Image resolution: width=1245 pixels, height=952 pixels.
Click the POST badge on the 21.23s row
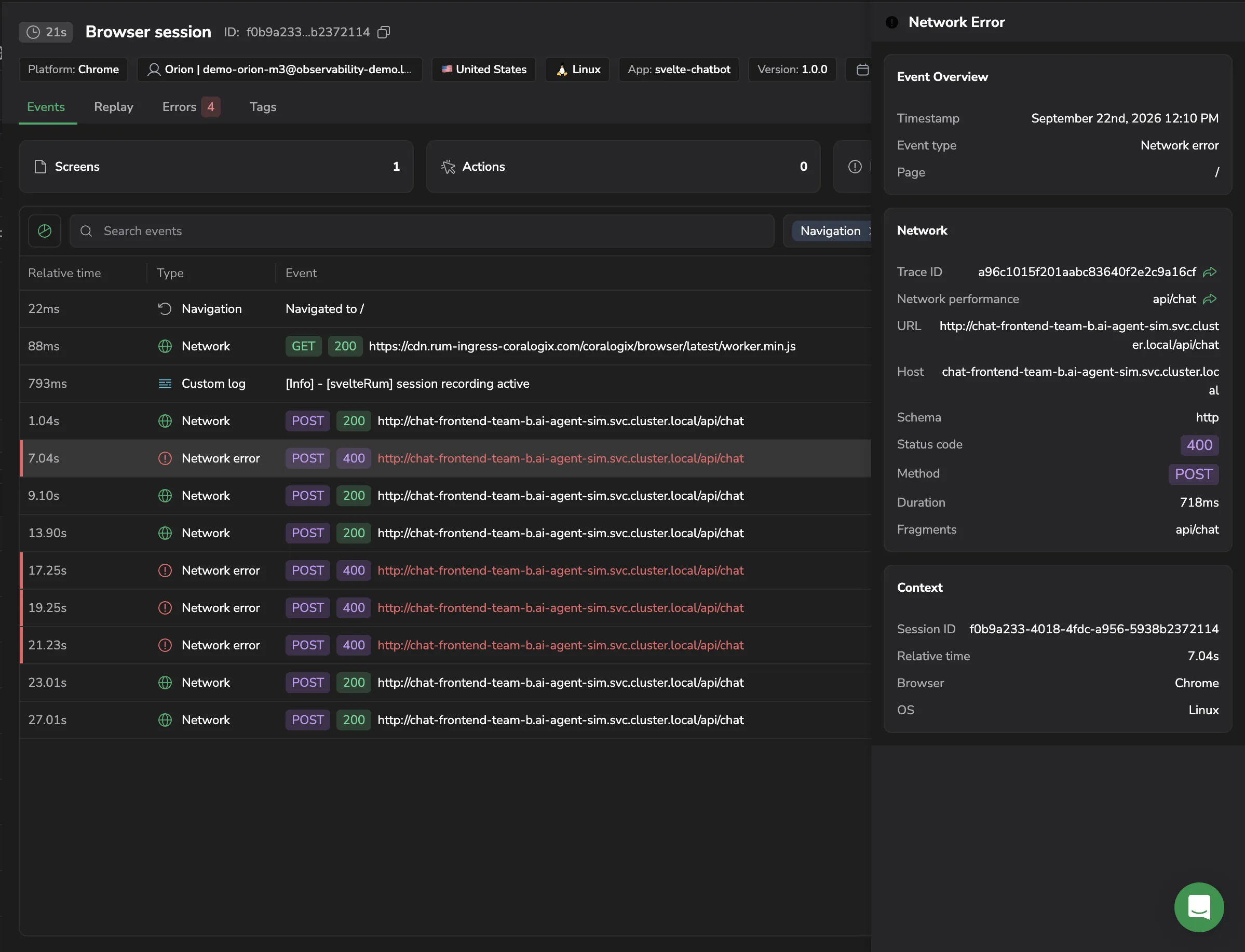click(x=308, y=645)
